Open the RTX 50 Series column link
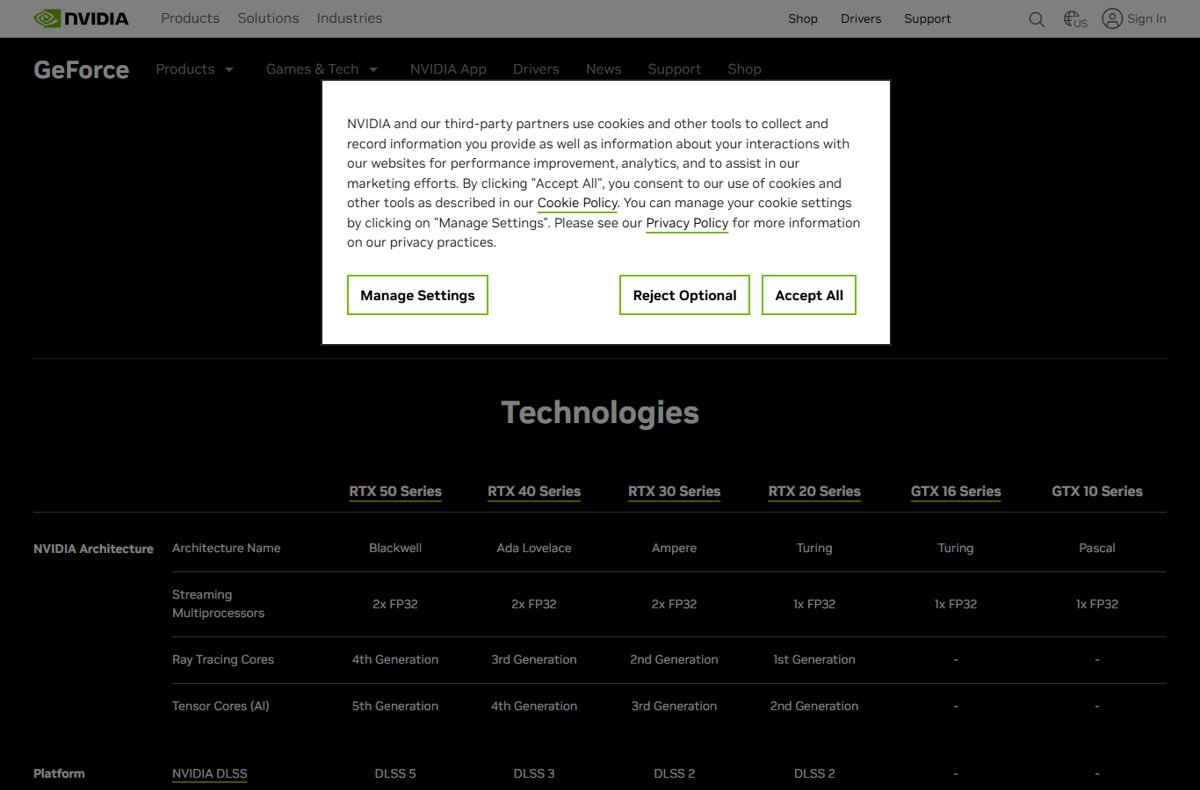 pyautogui.click(x=395, y=491)
